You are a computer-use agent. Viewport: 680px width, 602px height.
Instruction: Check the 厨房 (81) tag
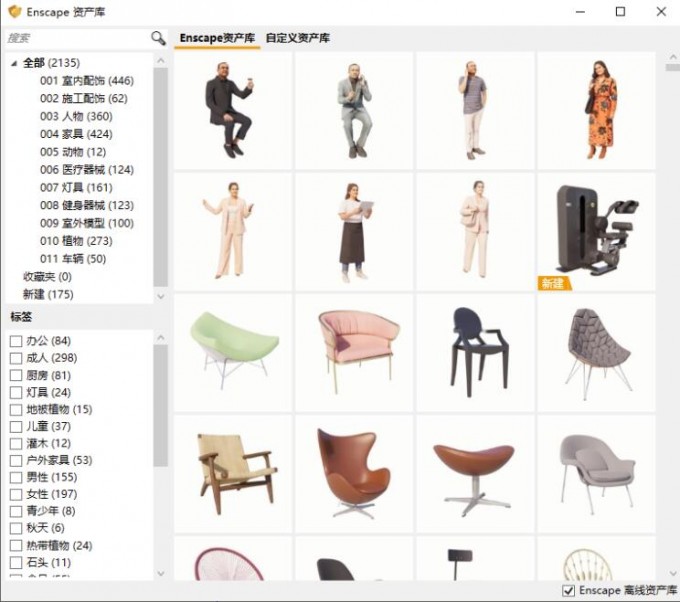point(16,376)
